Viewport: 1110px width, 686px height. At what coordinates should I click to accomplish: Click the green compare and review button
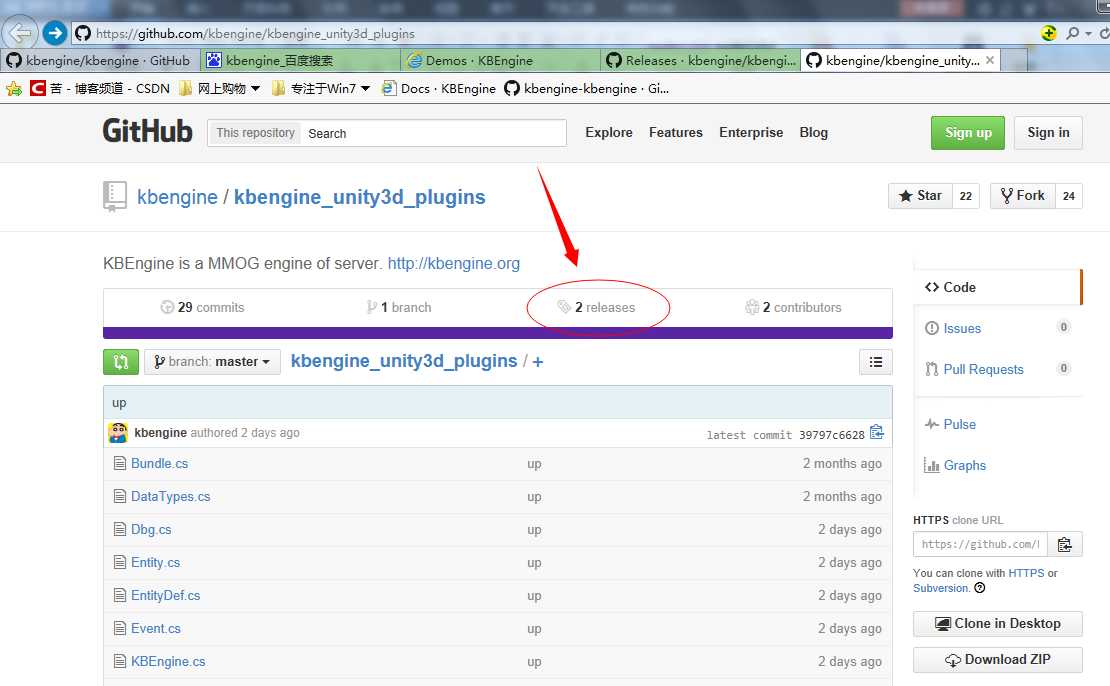(x=121, y=362)
